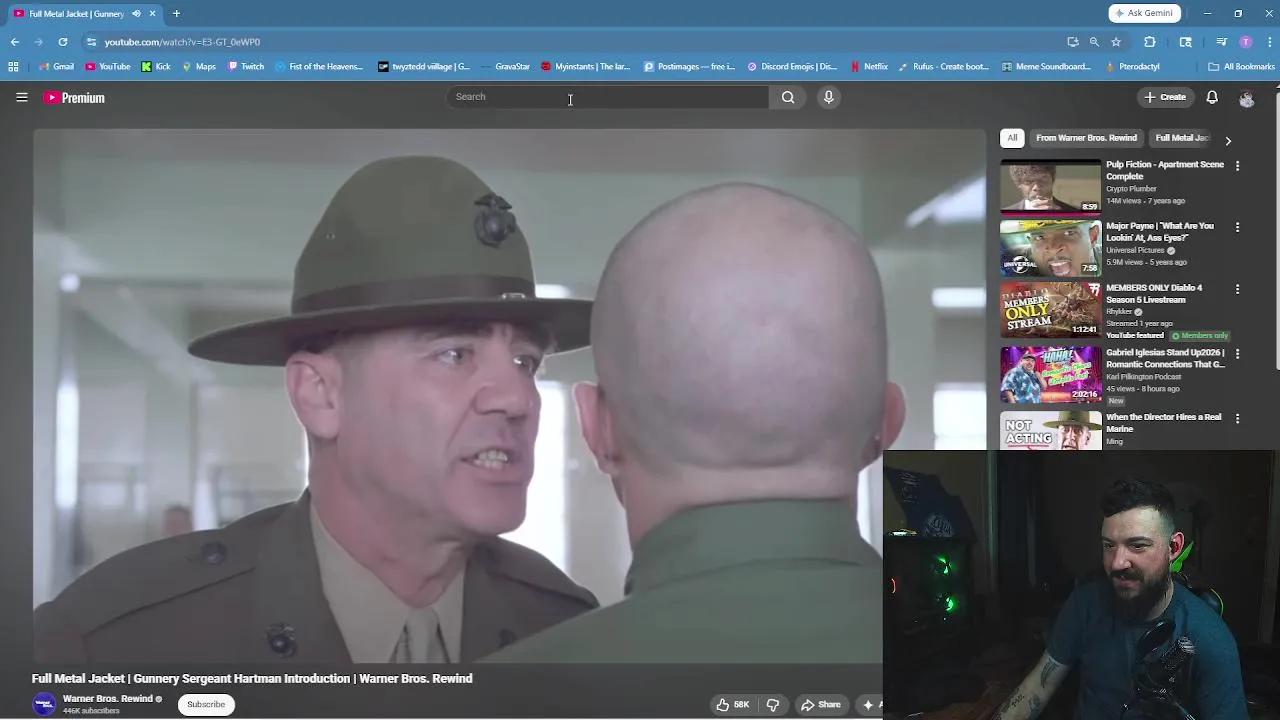The width and height of the screenshot is (1280, 720).
Task: Like the video with thumbs up
Action: [732, 705]
